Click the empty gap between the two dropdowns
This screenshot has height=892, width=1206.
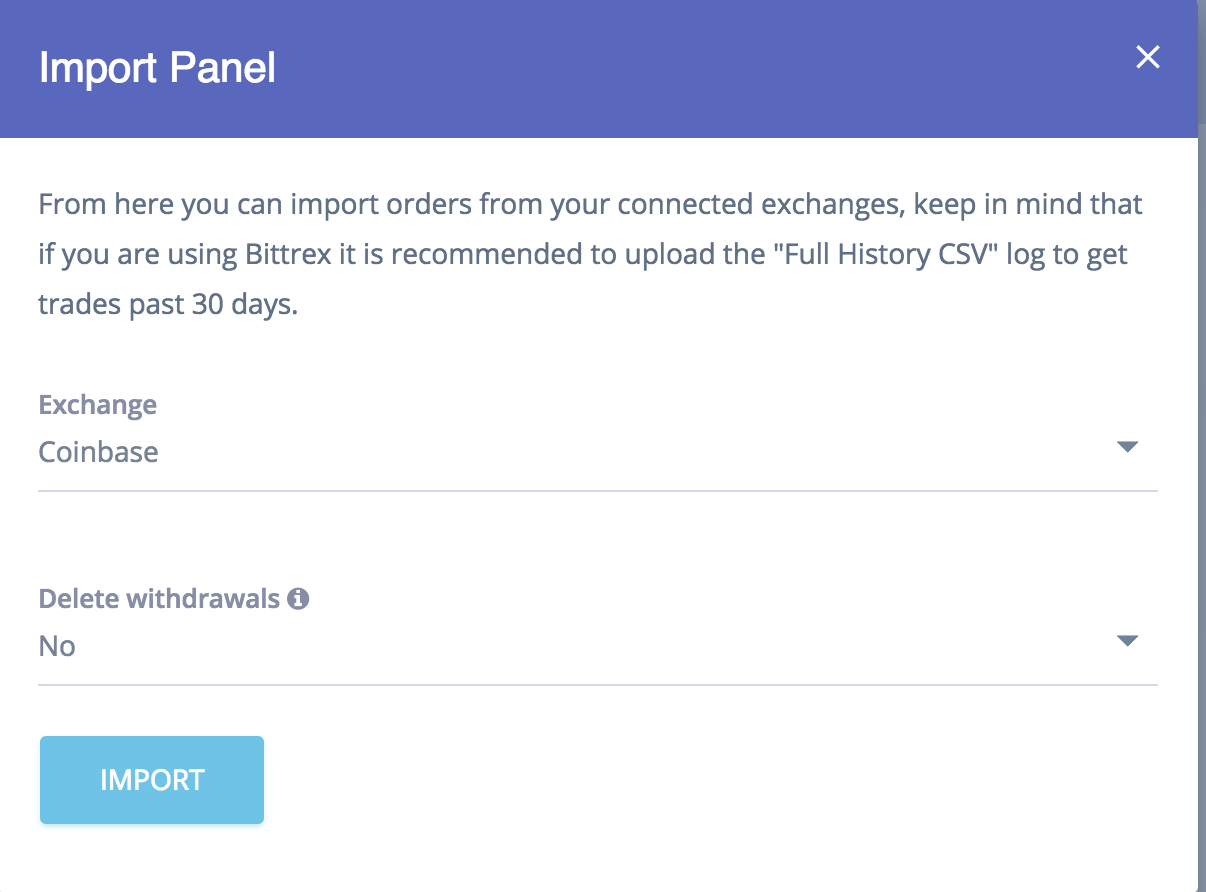pyautogui.click(x=597, y=540)
